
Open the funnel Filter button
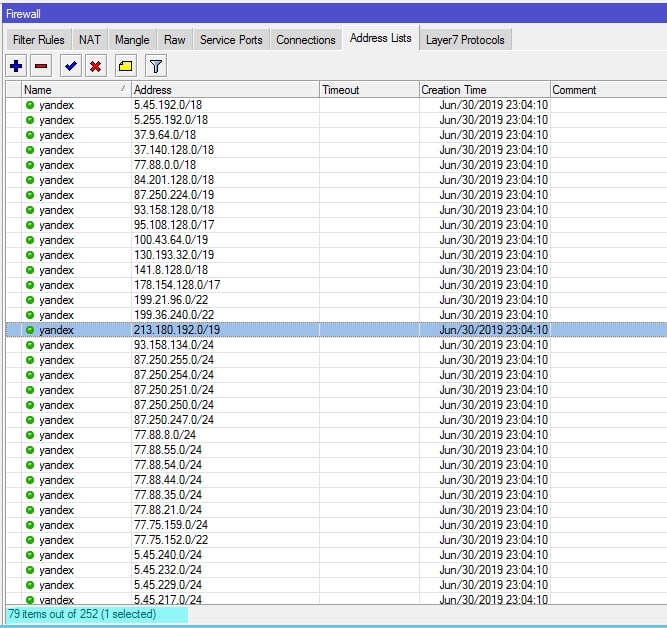[156, 66]
